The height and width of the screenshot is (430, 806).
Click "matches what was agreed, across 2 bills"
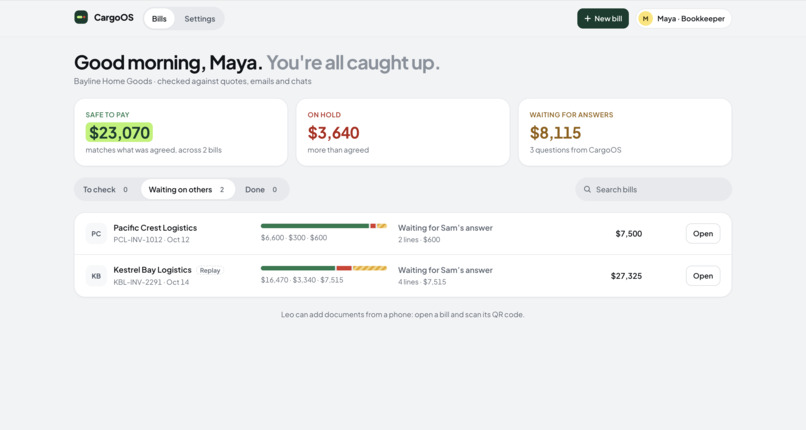[154, 150]
